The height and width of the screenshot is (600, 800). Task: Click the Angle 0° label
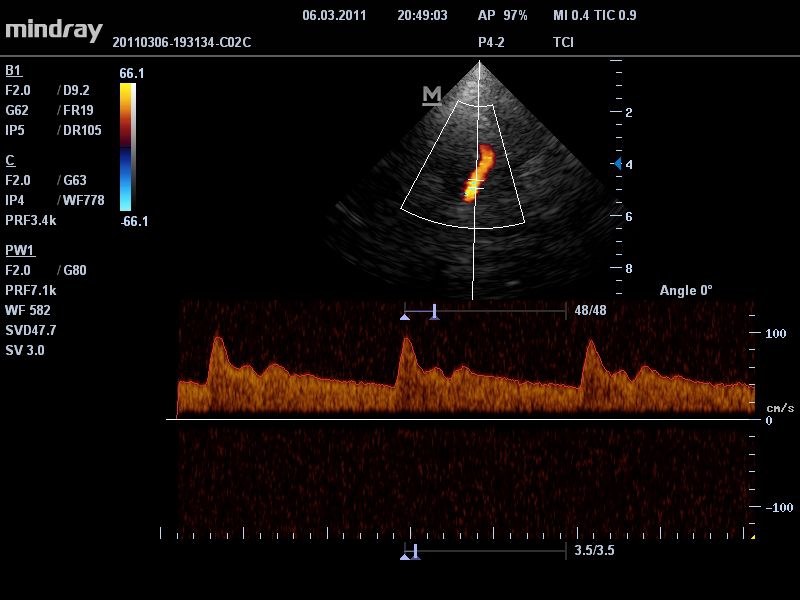pos(686,291)
